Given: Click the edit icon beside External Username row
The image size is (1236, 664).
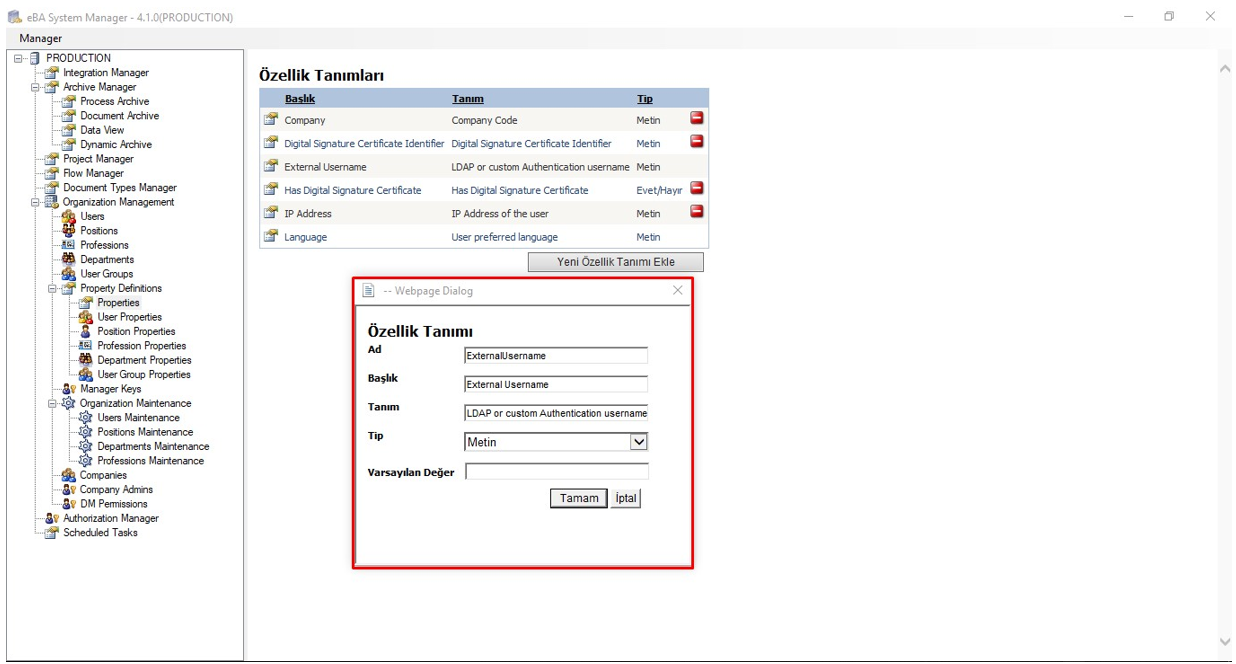Looking at the screenshot, I should tap(270, 167).
